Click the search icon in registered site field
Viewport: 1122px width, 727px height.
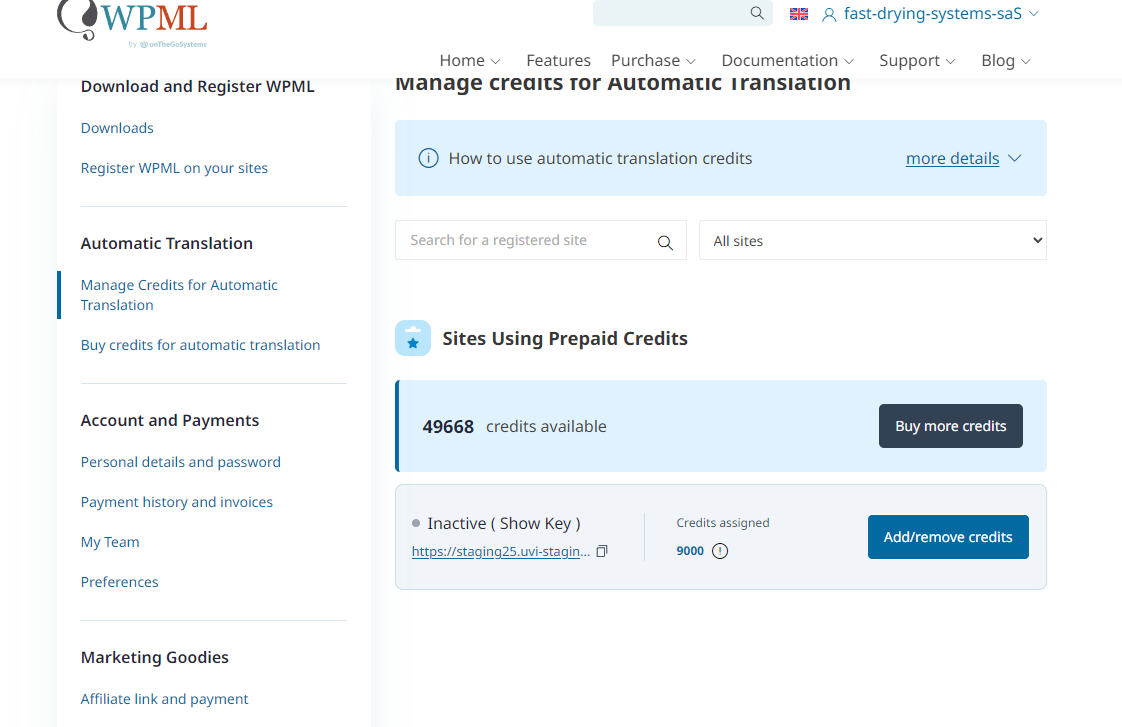(665, 242)
